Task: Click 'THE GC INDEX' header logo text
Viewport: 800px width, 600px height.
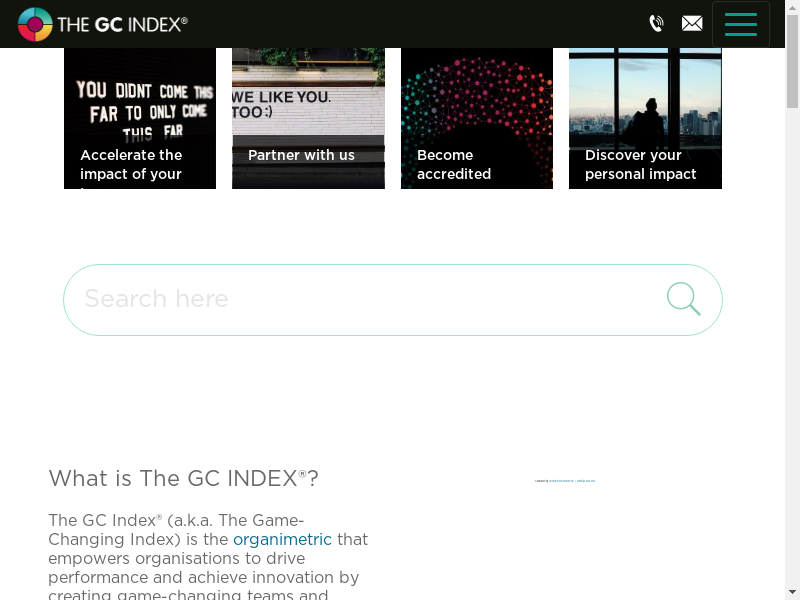Action: coord(122,24)
